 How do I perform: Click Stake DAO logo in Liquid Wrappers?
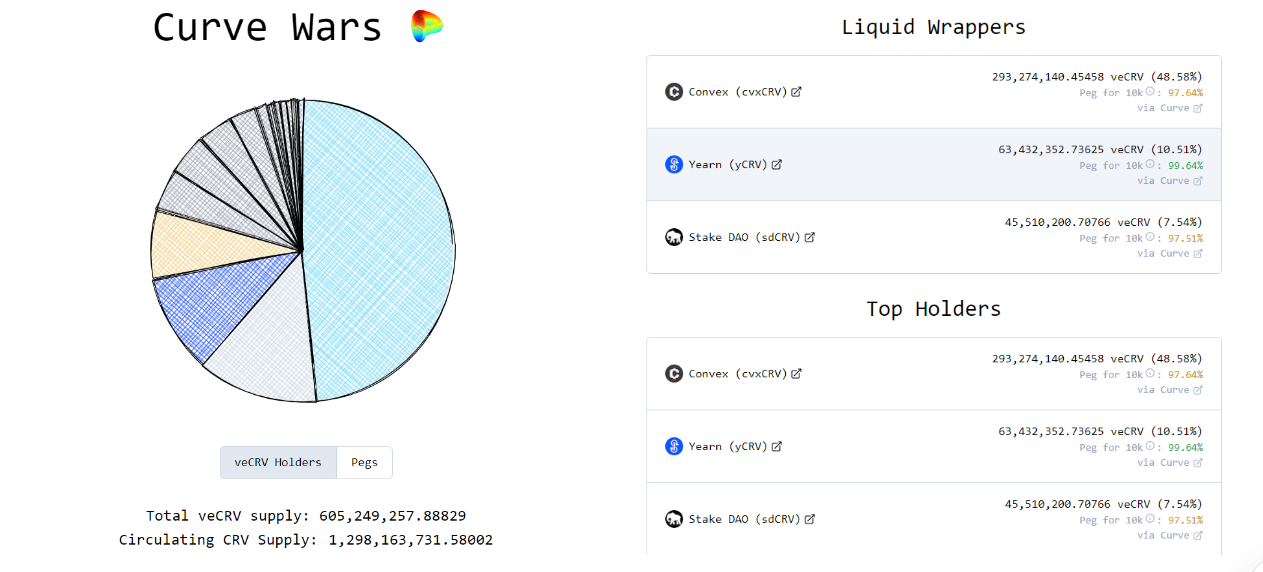coord(674,237)
